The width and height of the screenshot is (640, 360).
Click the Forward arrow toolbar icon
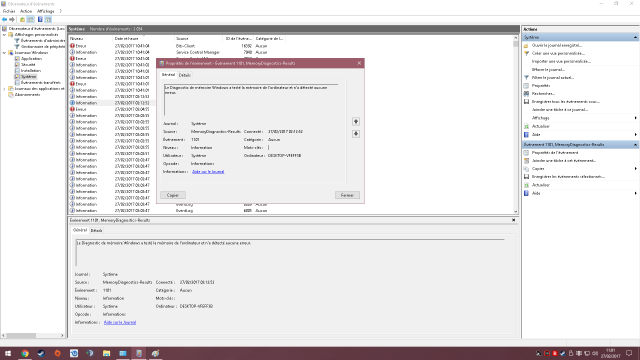pyautogui.click(x=12, y=20)
